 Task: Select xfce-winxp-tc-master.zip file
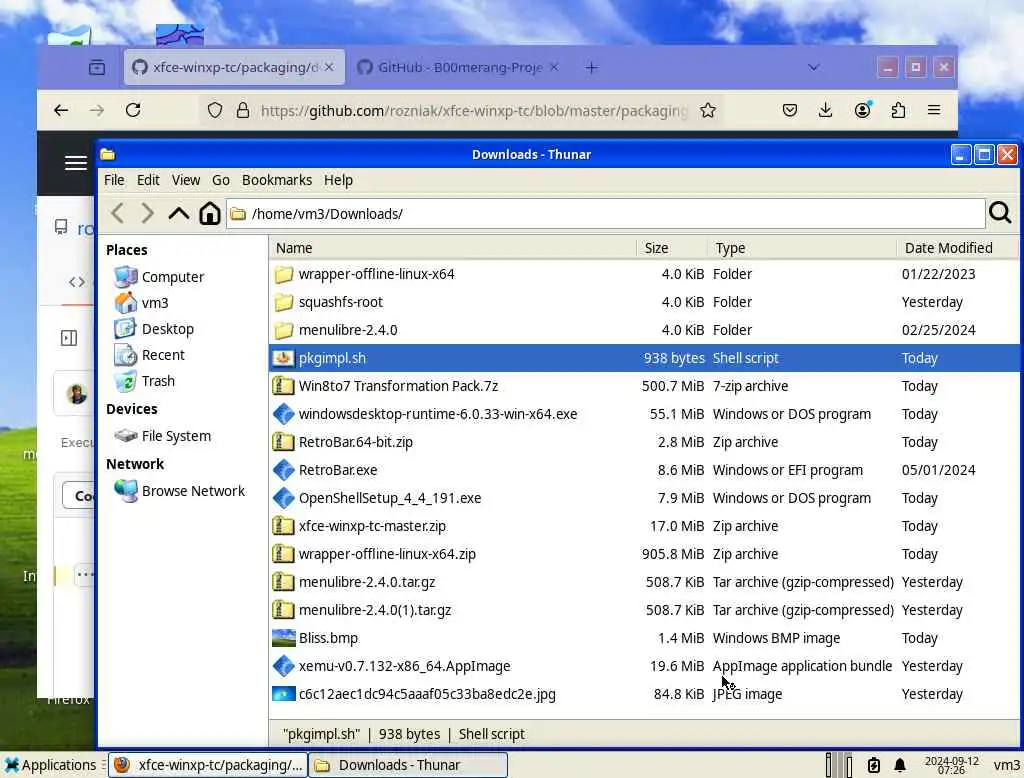[x=644, y=527]
